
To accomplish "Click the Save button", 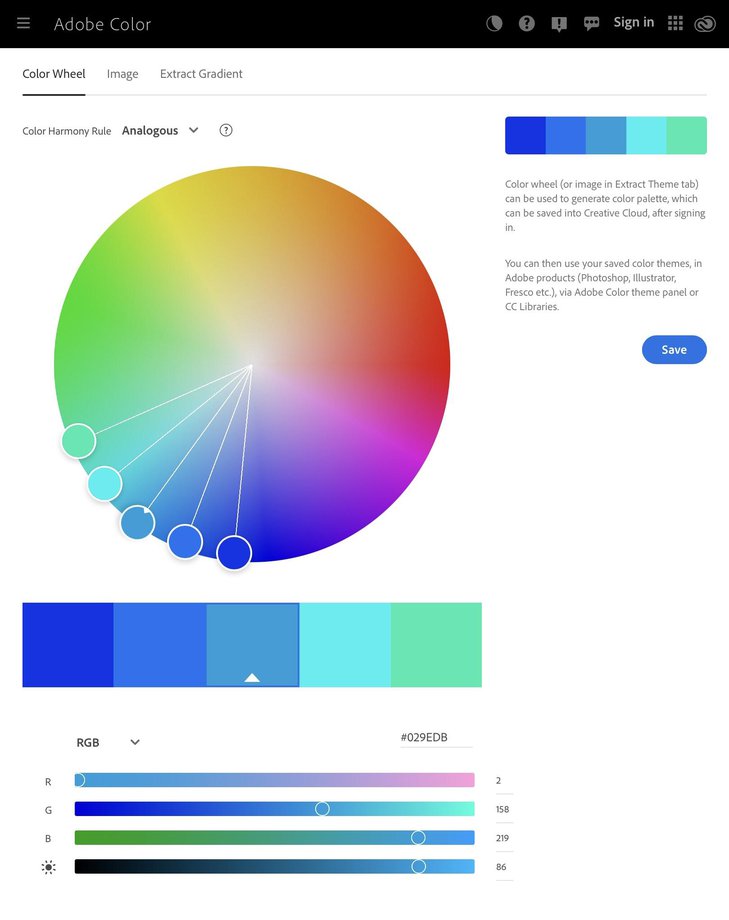I will [x=673, y=349].
